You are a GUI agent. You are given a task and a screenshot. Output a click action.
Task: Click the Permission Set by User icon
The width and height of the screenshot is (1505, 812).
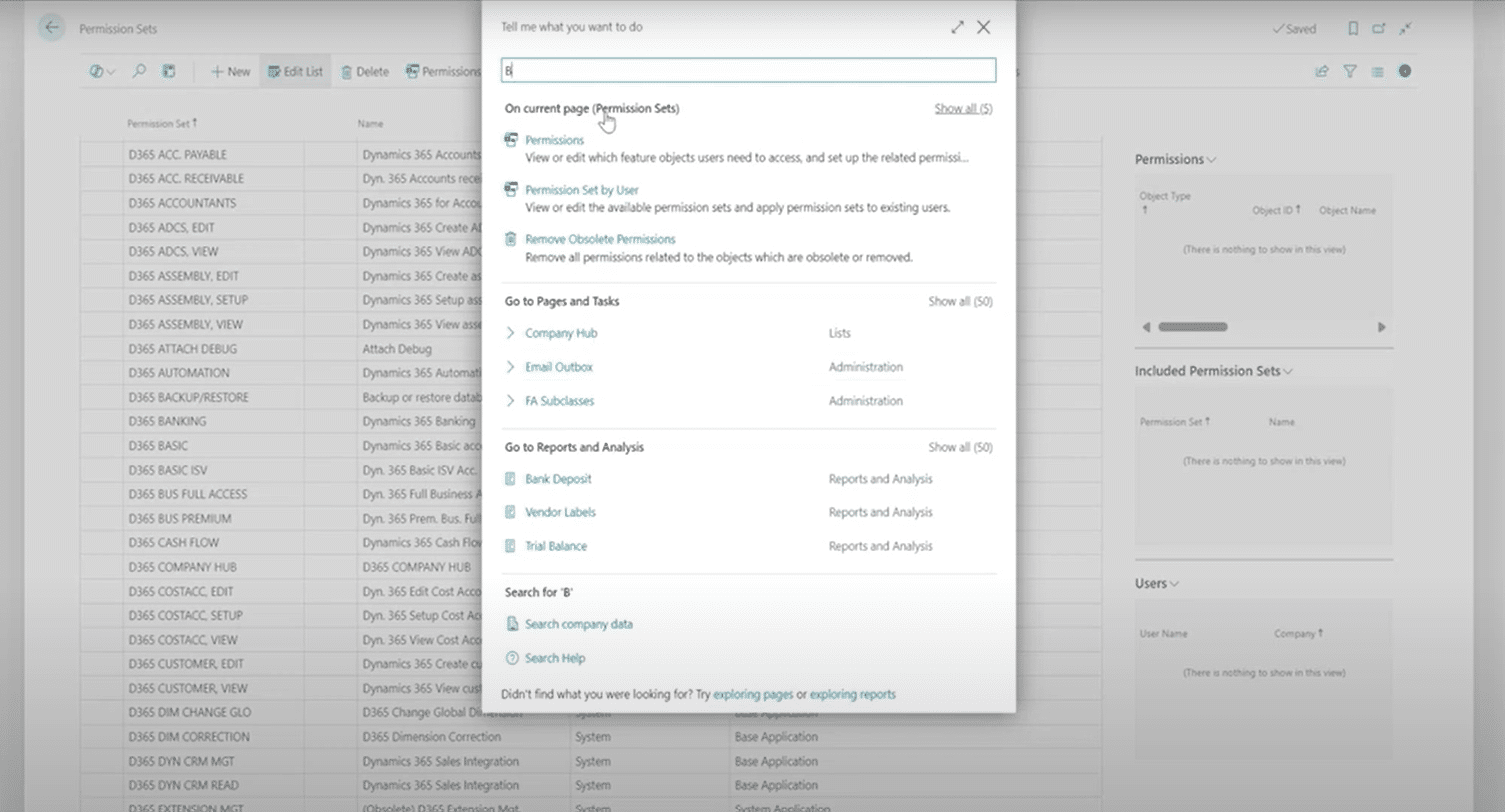[x=511, y=190]
